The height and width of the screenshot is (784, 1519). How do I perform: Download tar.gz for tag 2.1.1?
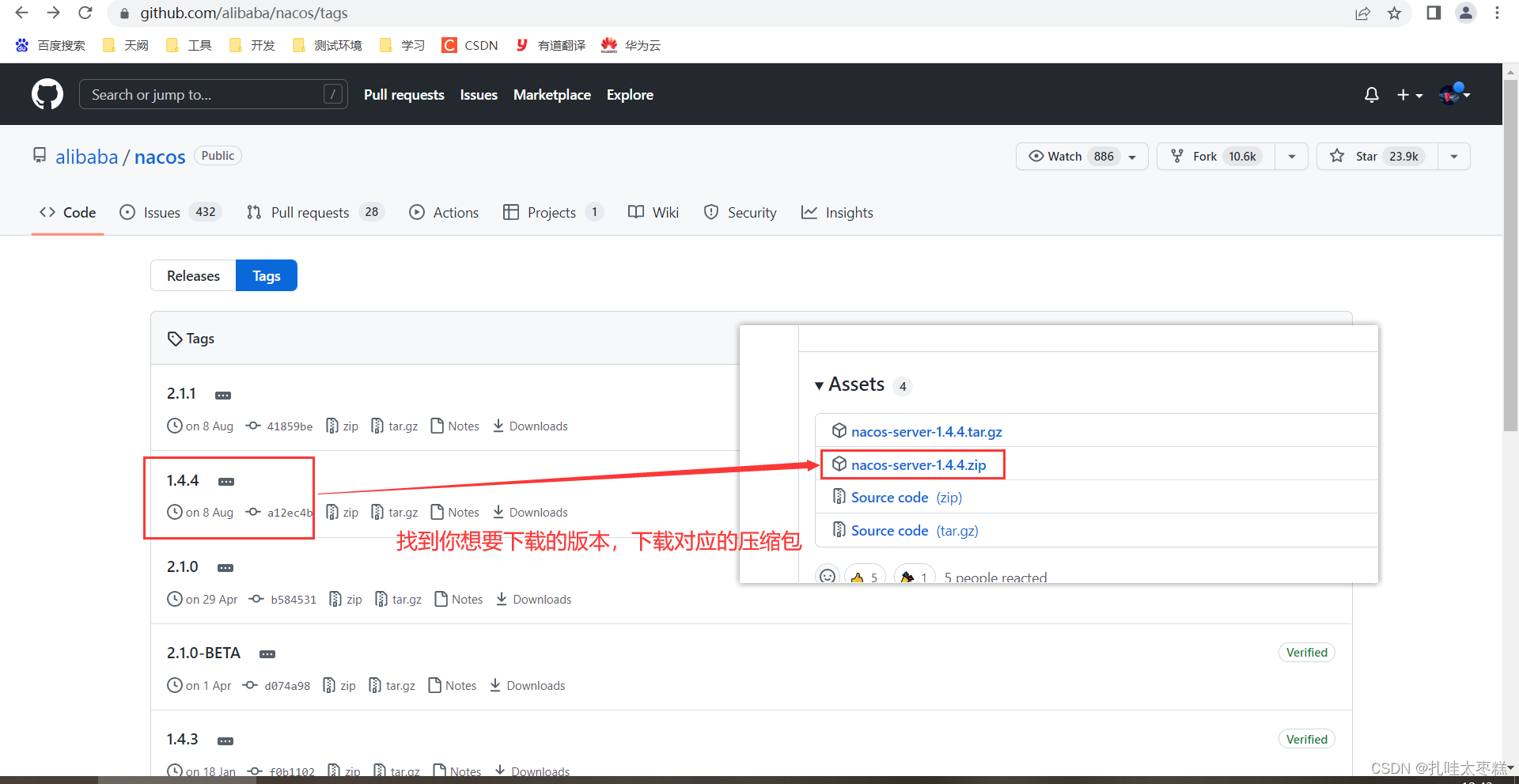tap(395, 426)
